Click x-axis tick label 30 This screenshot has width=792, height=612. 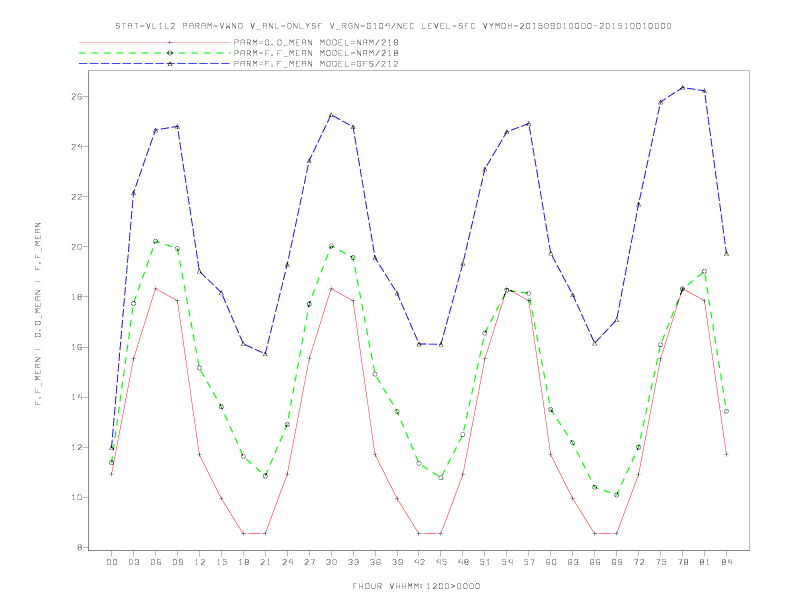pos(331,562)
